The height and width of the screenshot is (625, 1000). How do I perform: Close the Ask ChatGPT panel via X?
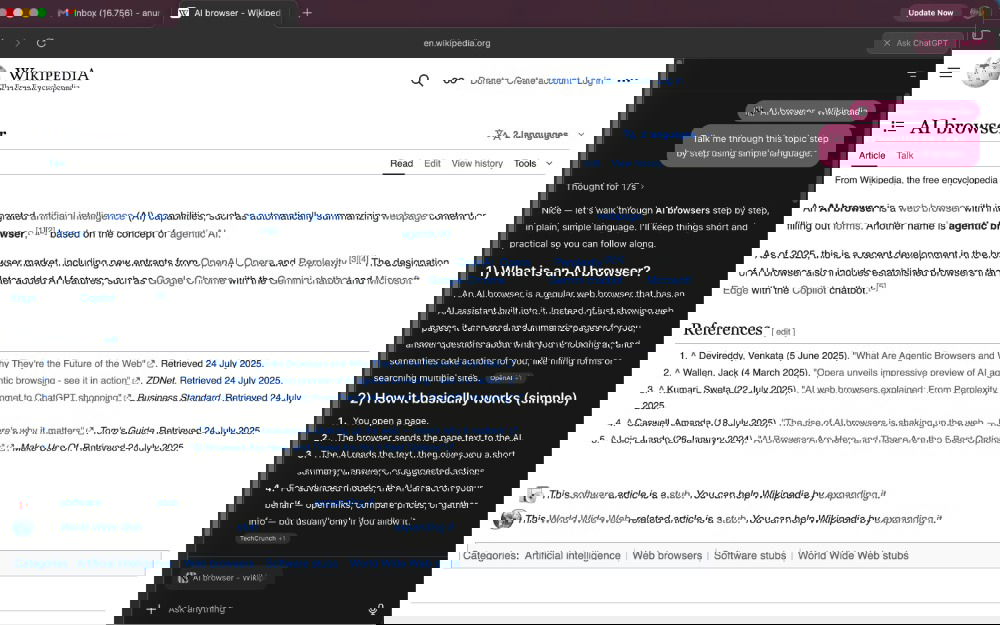887,43
